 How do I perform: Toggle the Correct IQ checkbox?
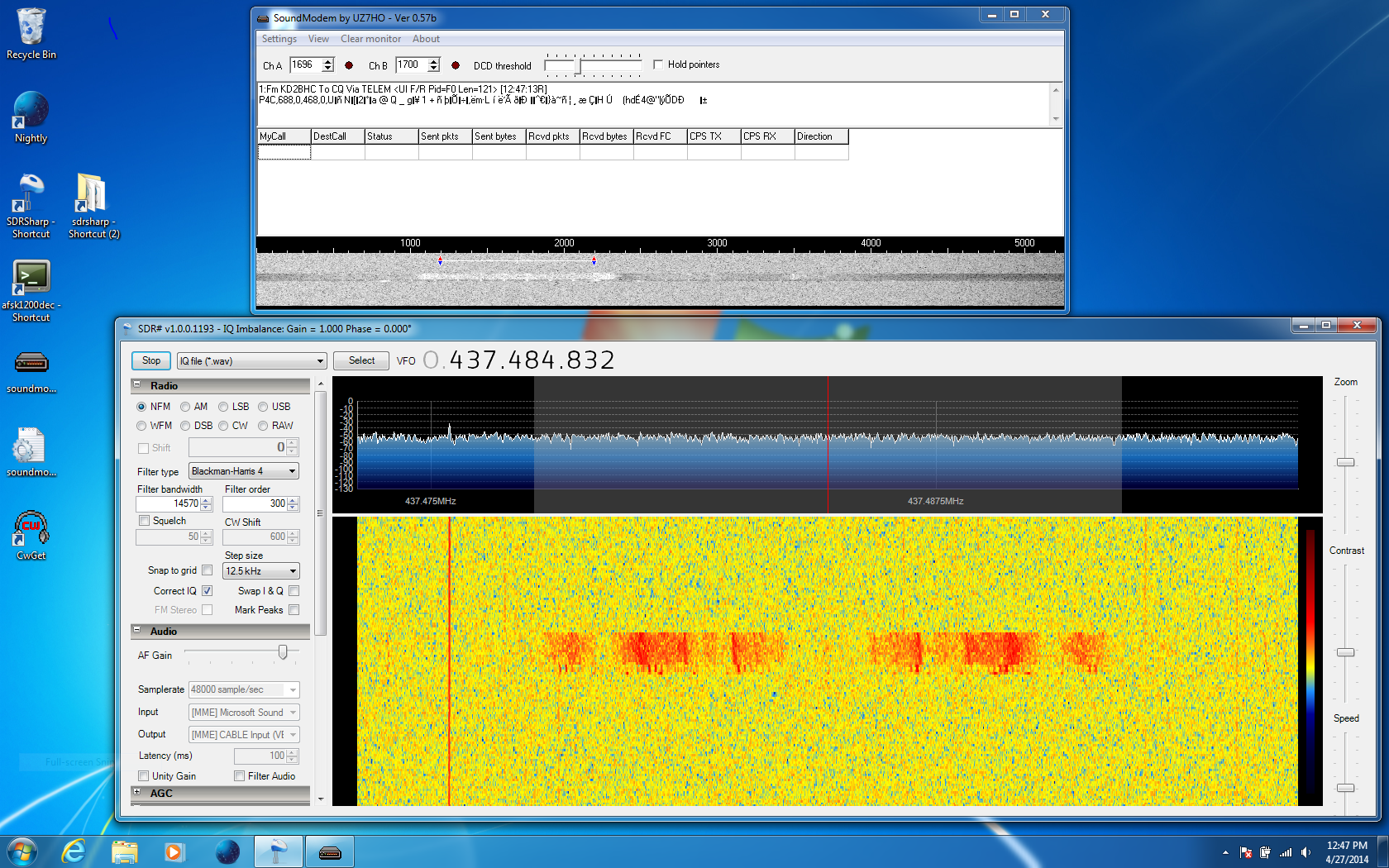point(208,591)
